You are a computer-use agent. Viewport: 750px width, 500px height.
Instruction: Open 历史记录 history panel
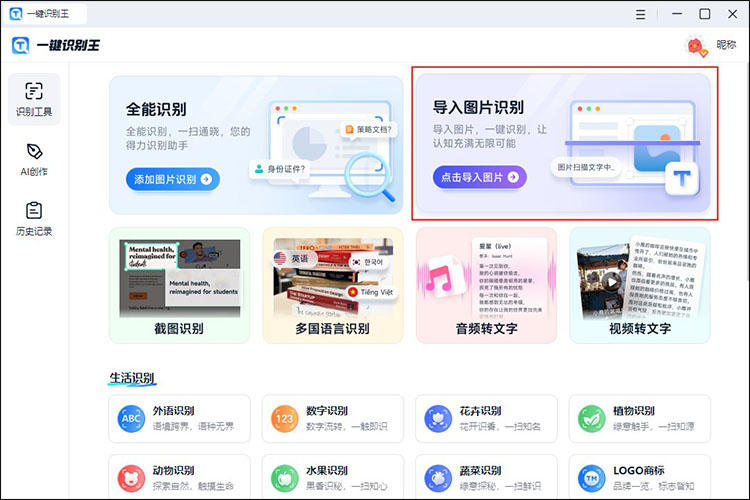pyautogui.click(x=33, y=218)
